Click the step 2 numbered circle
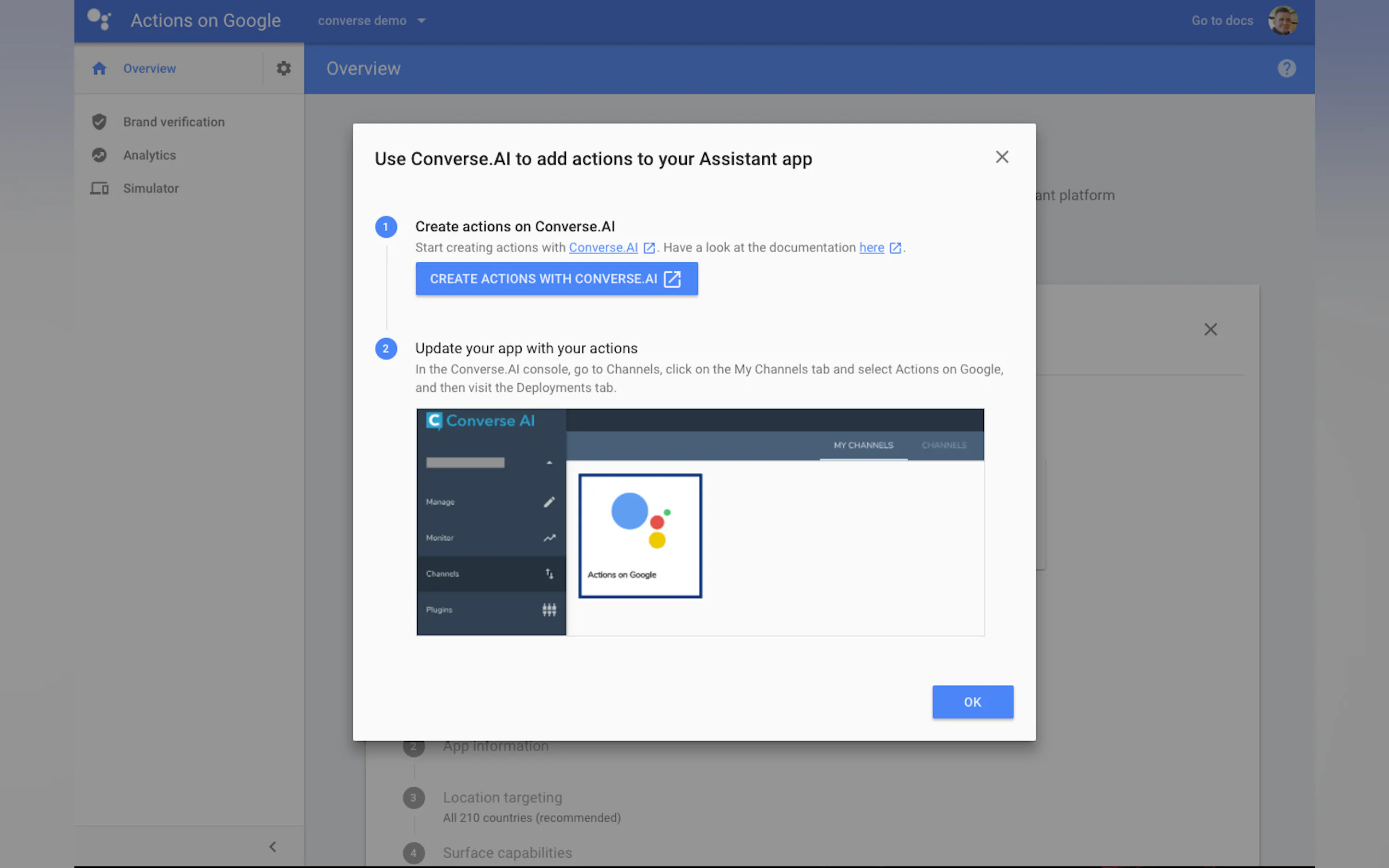The width and height of the screenshot is (1389, 868). [x=386, y=349]
